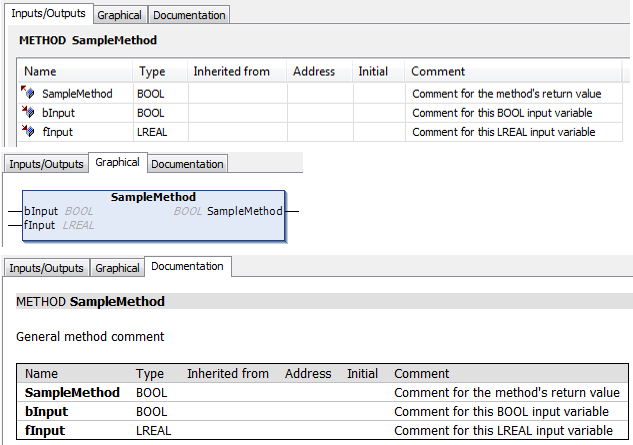
Task: Switch to Inputs/Outputs tab above the block diagram
Action: (x=46, y=164)
